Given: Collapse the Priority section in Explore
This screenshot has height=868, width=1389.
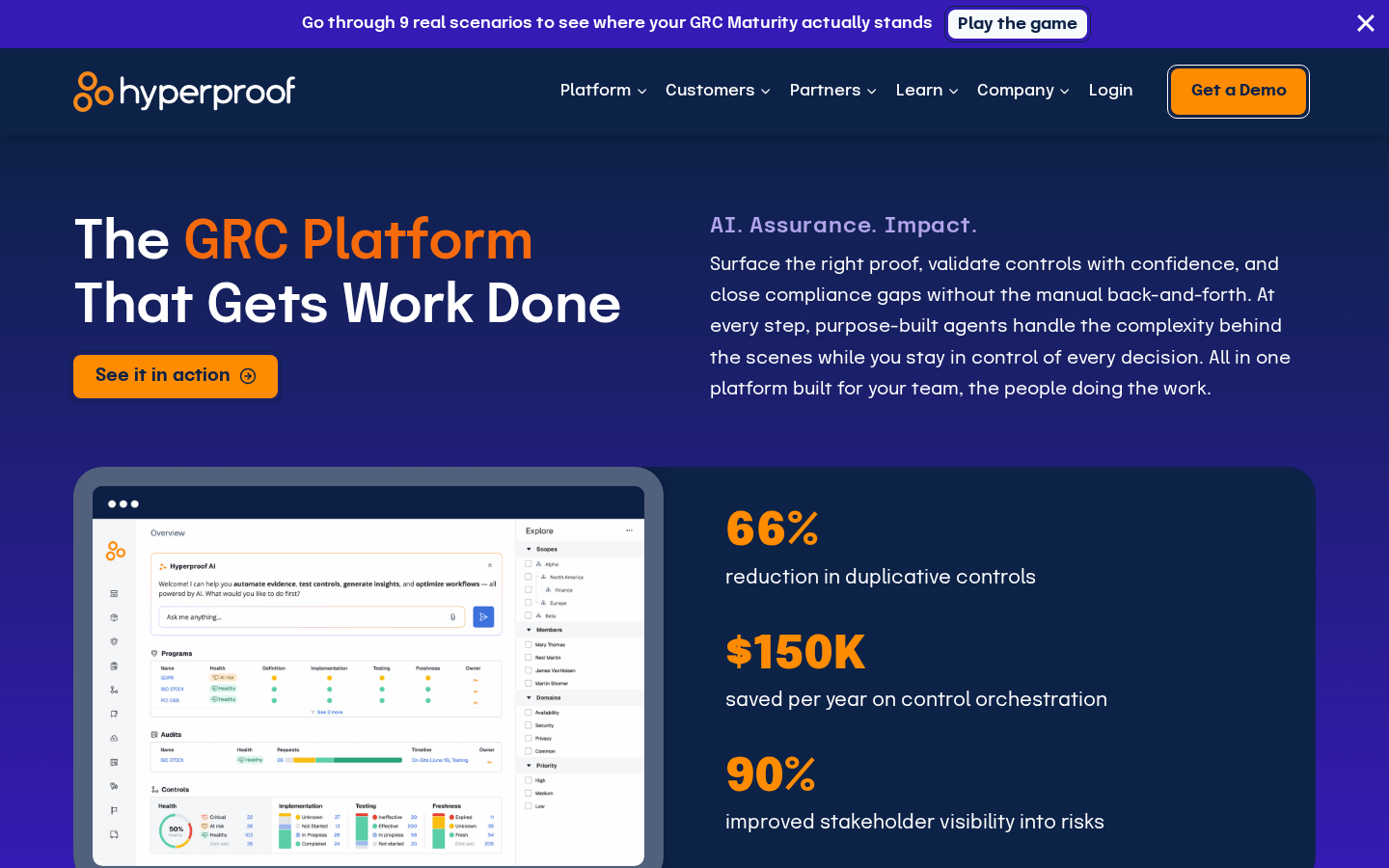Looking at the screenshot, I should click(529, 766).
